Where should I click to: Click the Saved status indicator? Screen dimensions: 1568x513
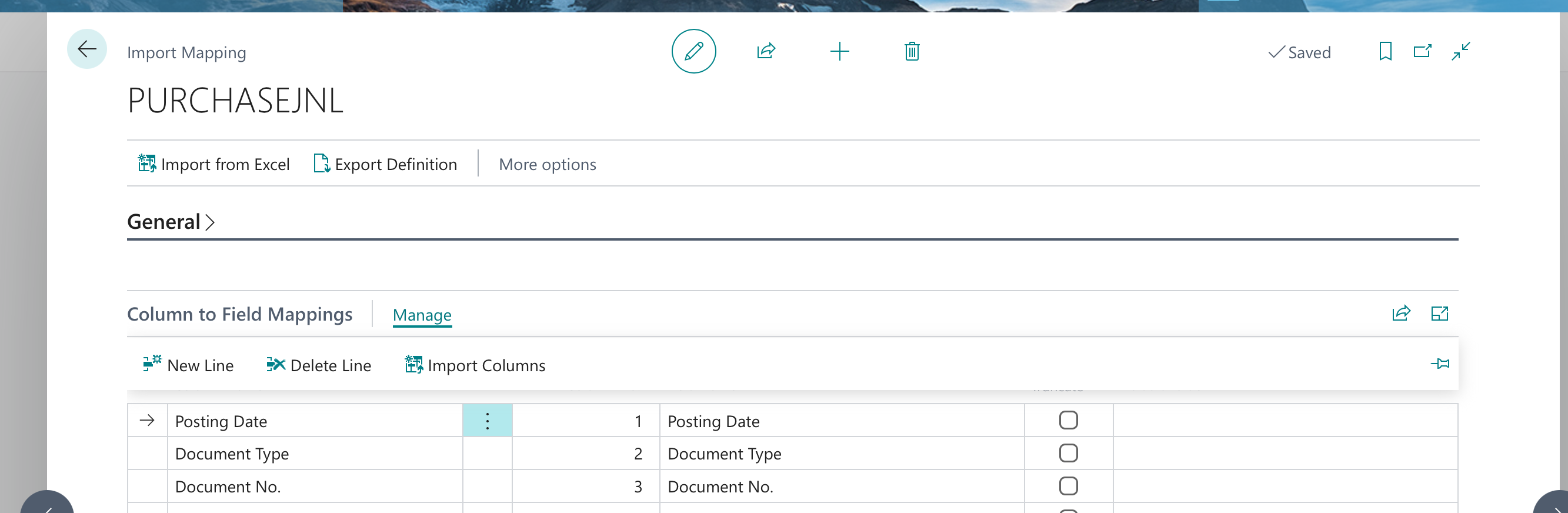click(1299, 53)
